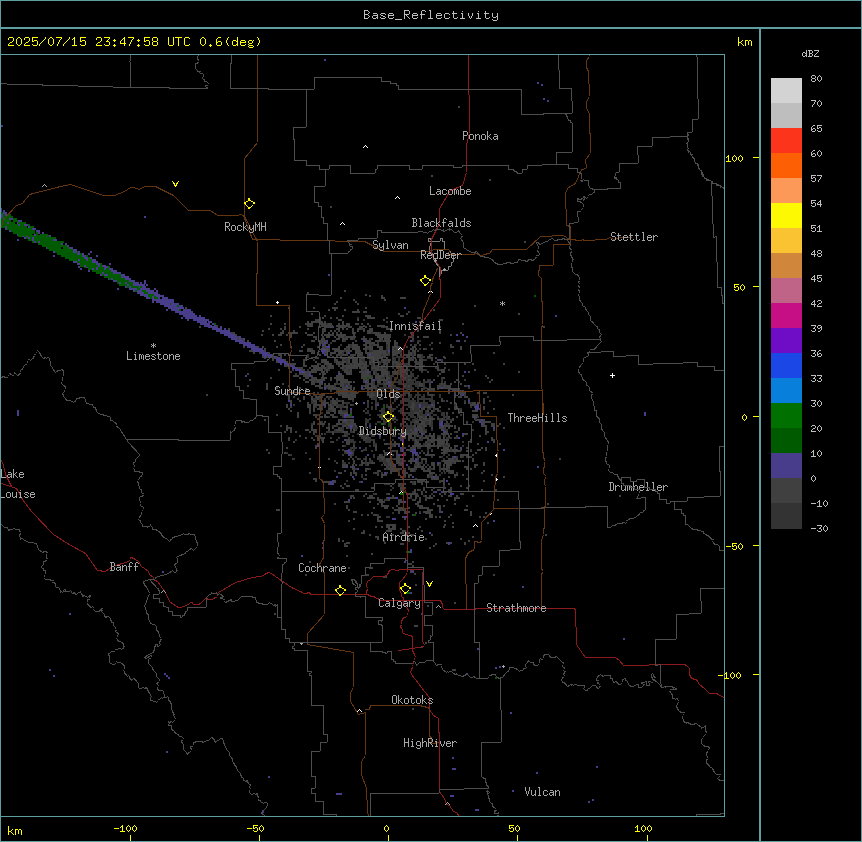Viewport: 862px width, 842px height.
Task: Click the Innisfail label
Action: click(x=415, y=326)
